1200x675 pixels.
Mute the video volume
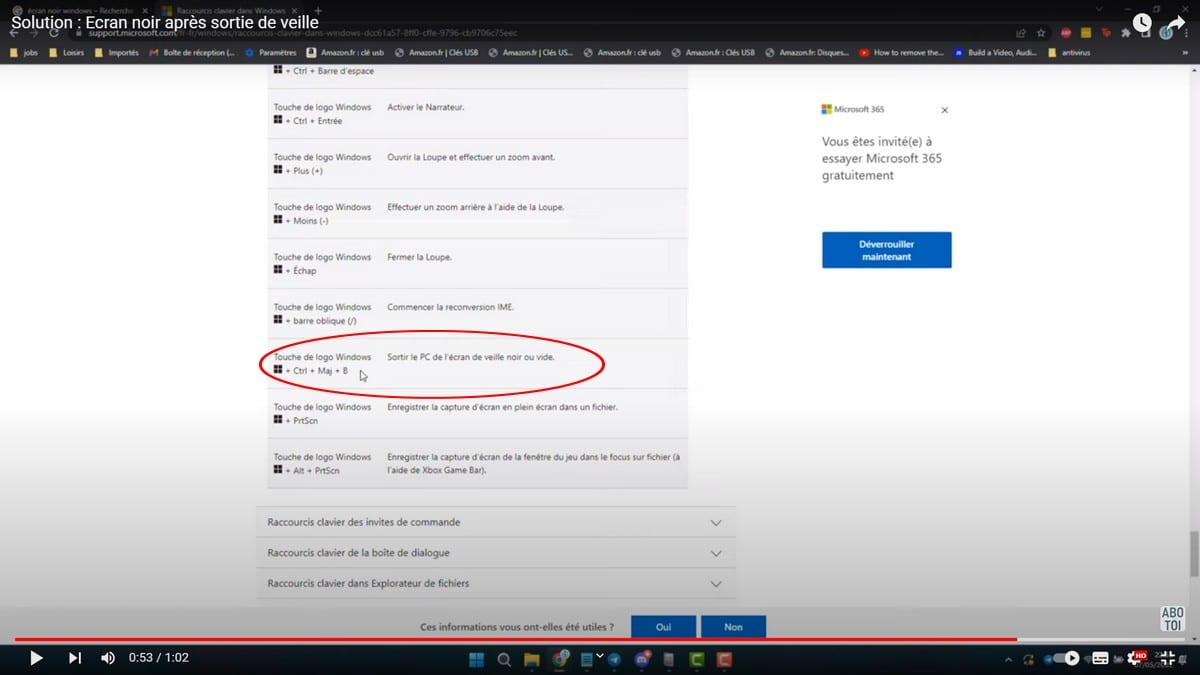pos(108,658)
